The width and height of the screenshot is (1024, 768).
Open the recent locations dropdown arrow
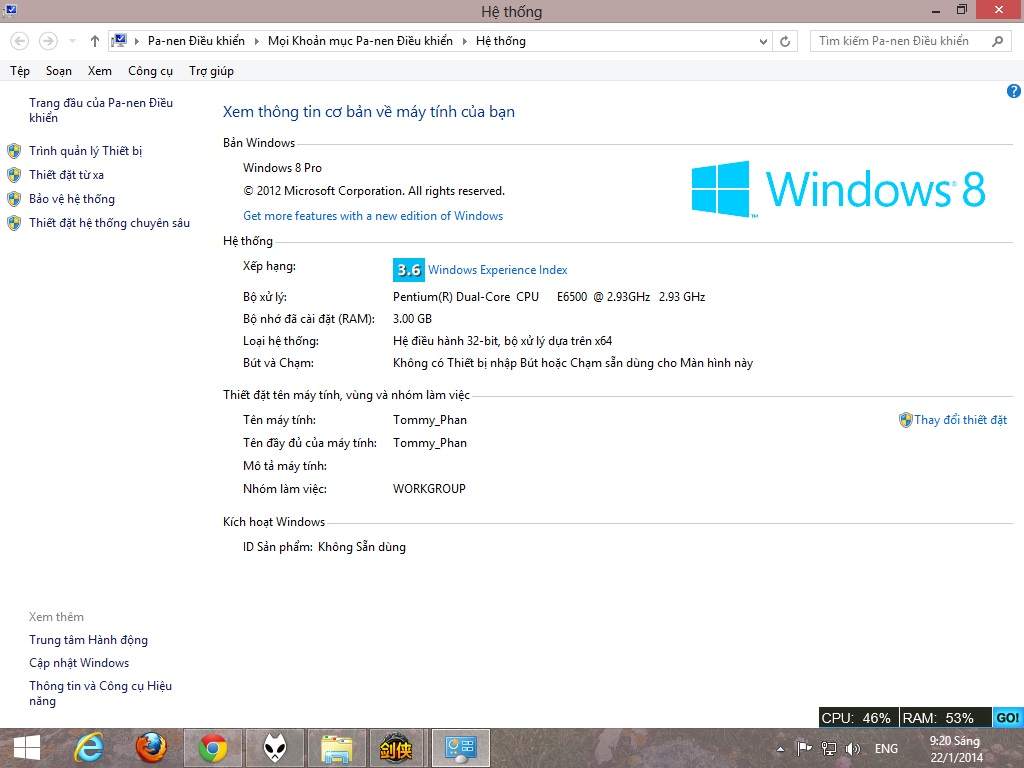(x=72, y=41)
